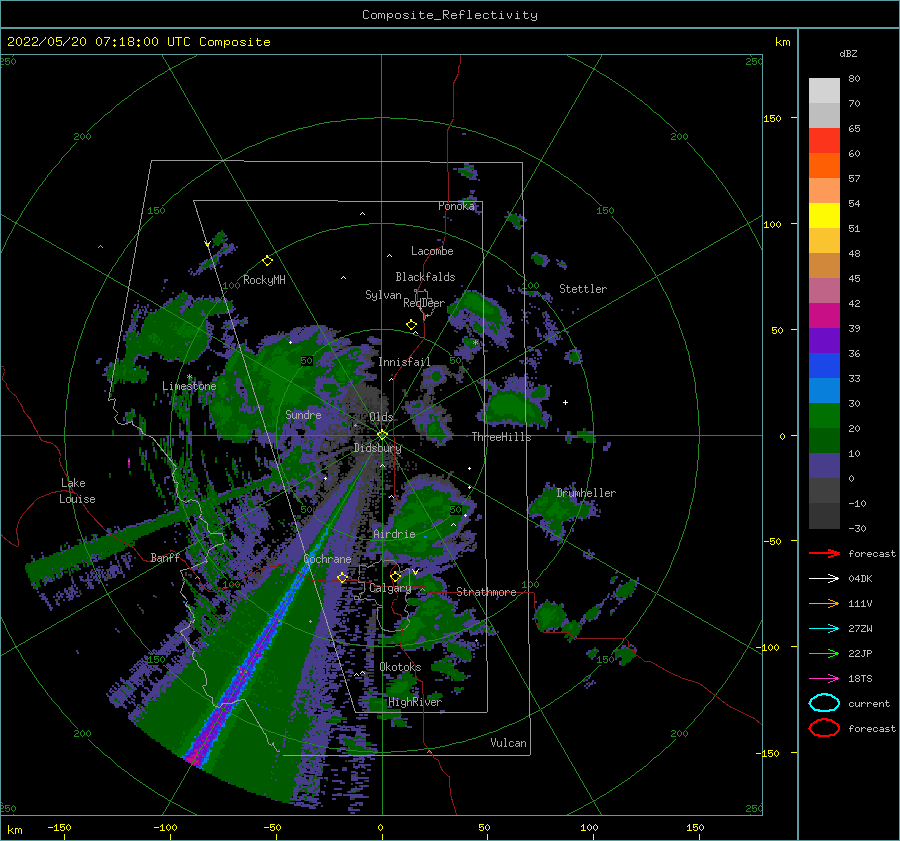900x841 pixels.
Task: Click the yellow diamond marker above Calgary
Action: pyautogui.click(x=395, y=576)
